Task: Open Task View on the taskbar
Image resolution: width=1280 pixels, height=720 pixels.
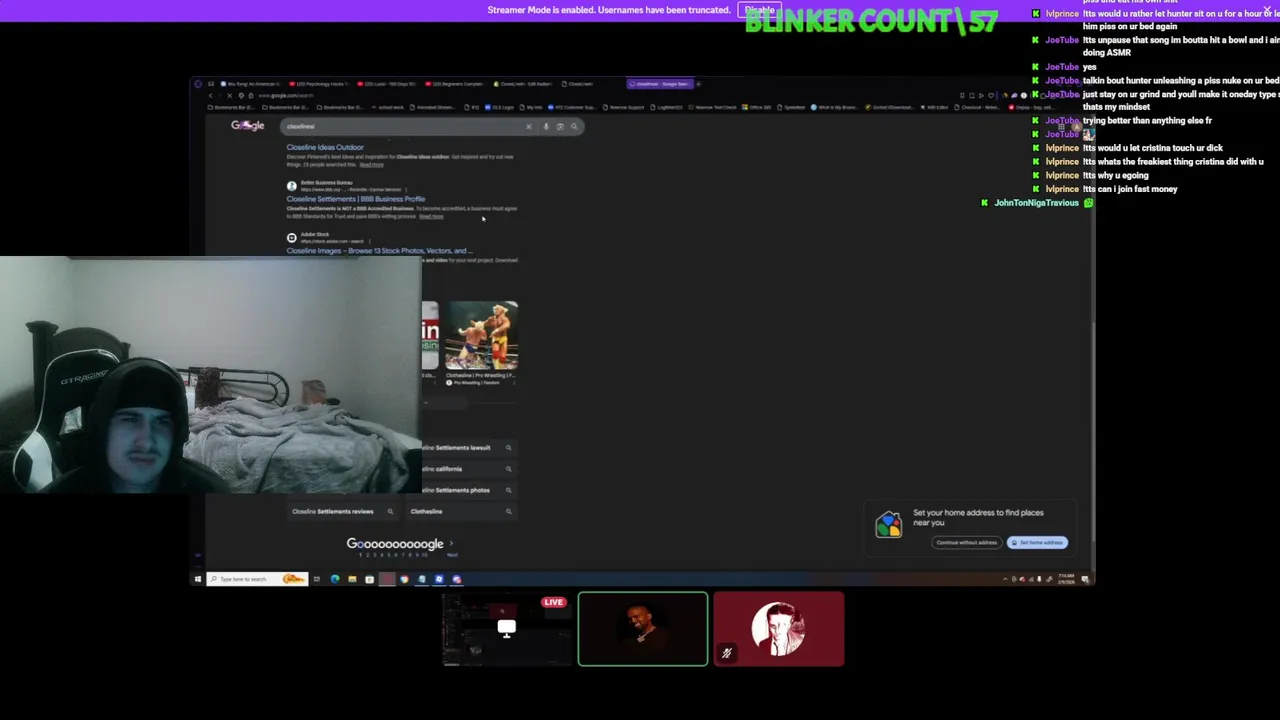Action: click(317, 579)
